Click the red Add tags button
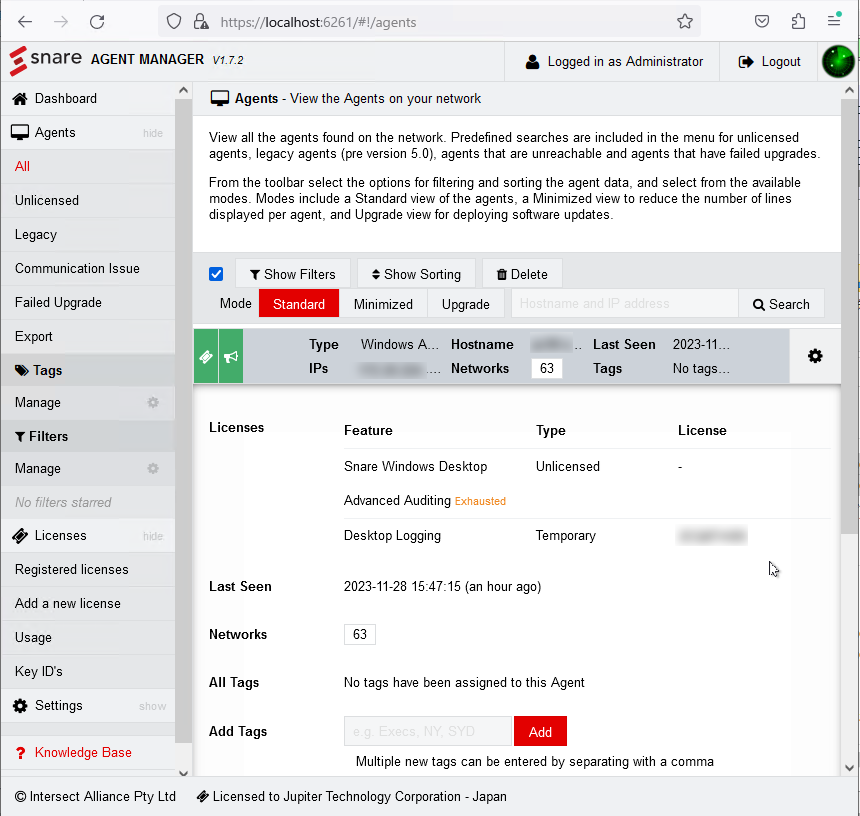860x816 pixels. click(540, 732)
